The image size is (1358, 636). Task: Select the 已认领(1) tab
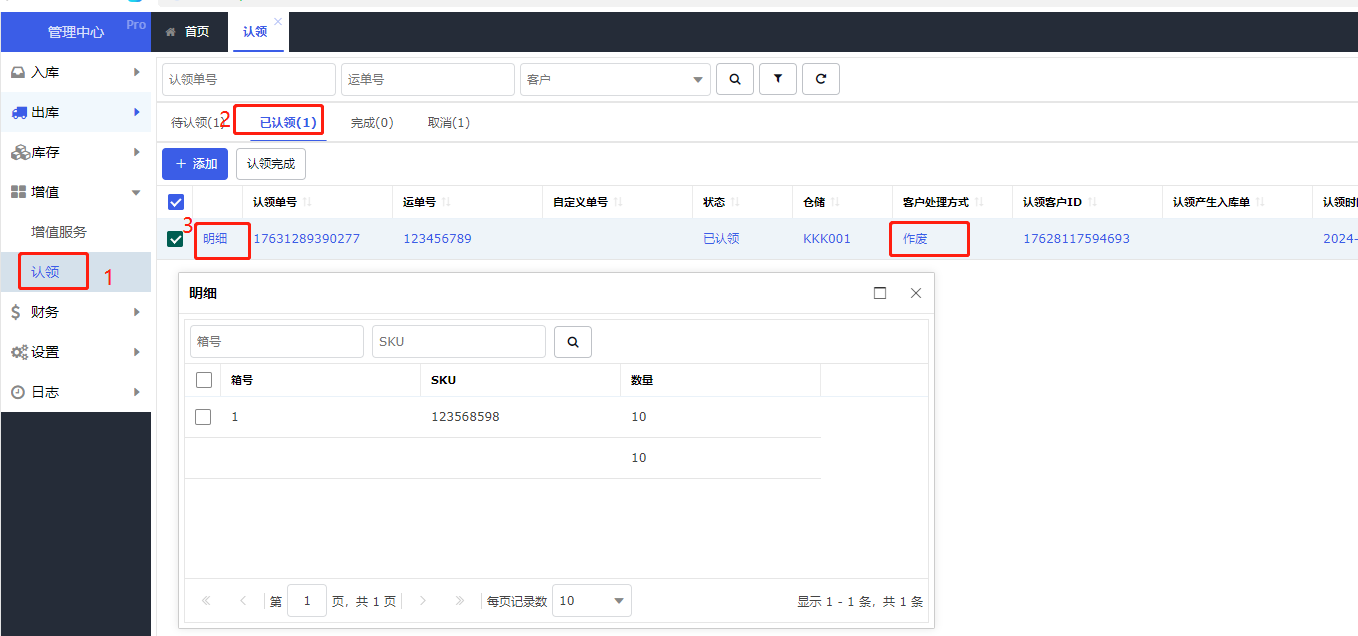(288, 123)
